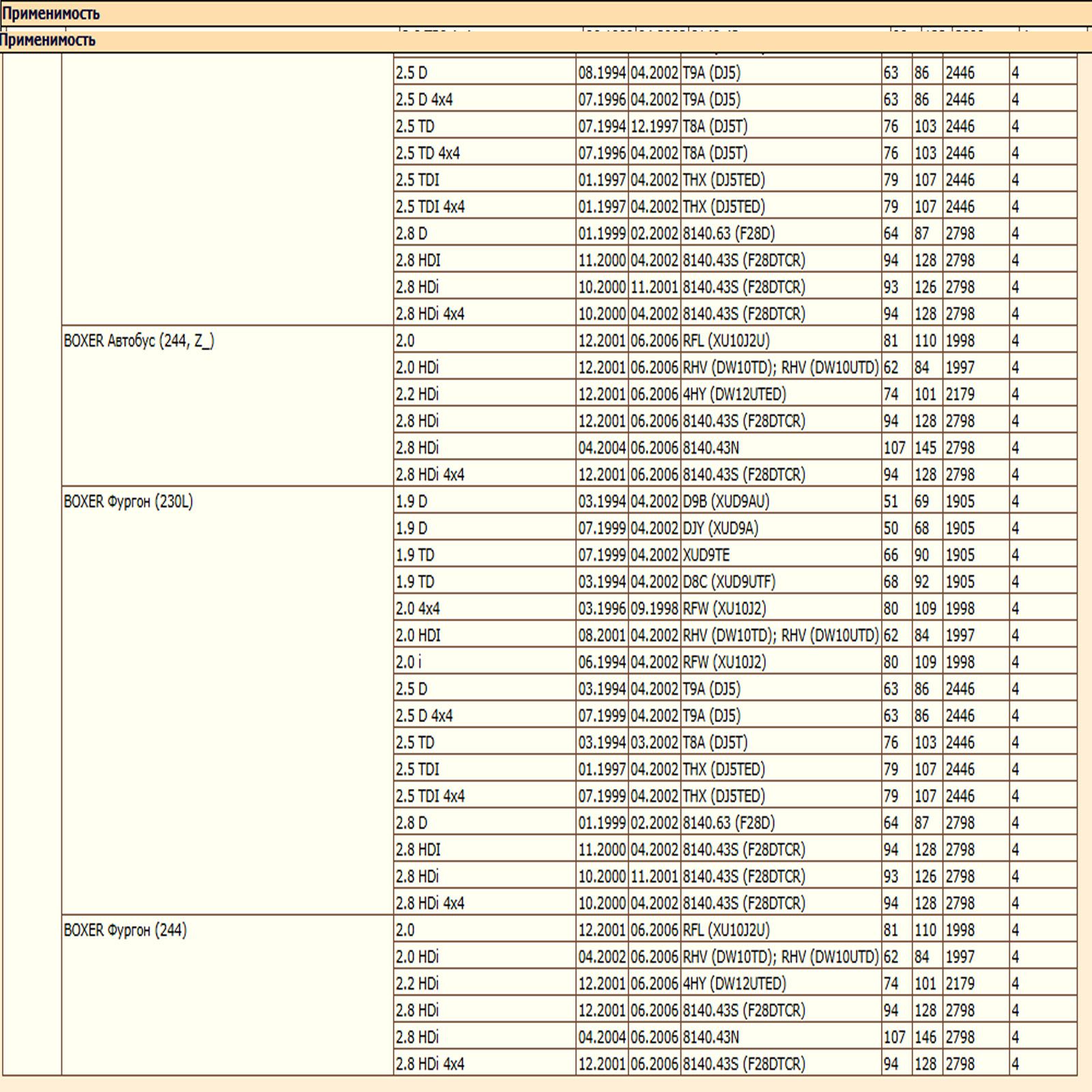Click the horsepower value '69'

[922, 502]
